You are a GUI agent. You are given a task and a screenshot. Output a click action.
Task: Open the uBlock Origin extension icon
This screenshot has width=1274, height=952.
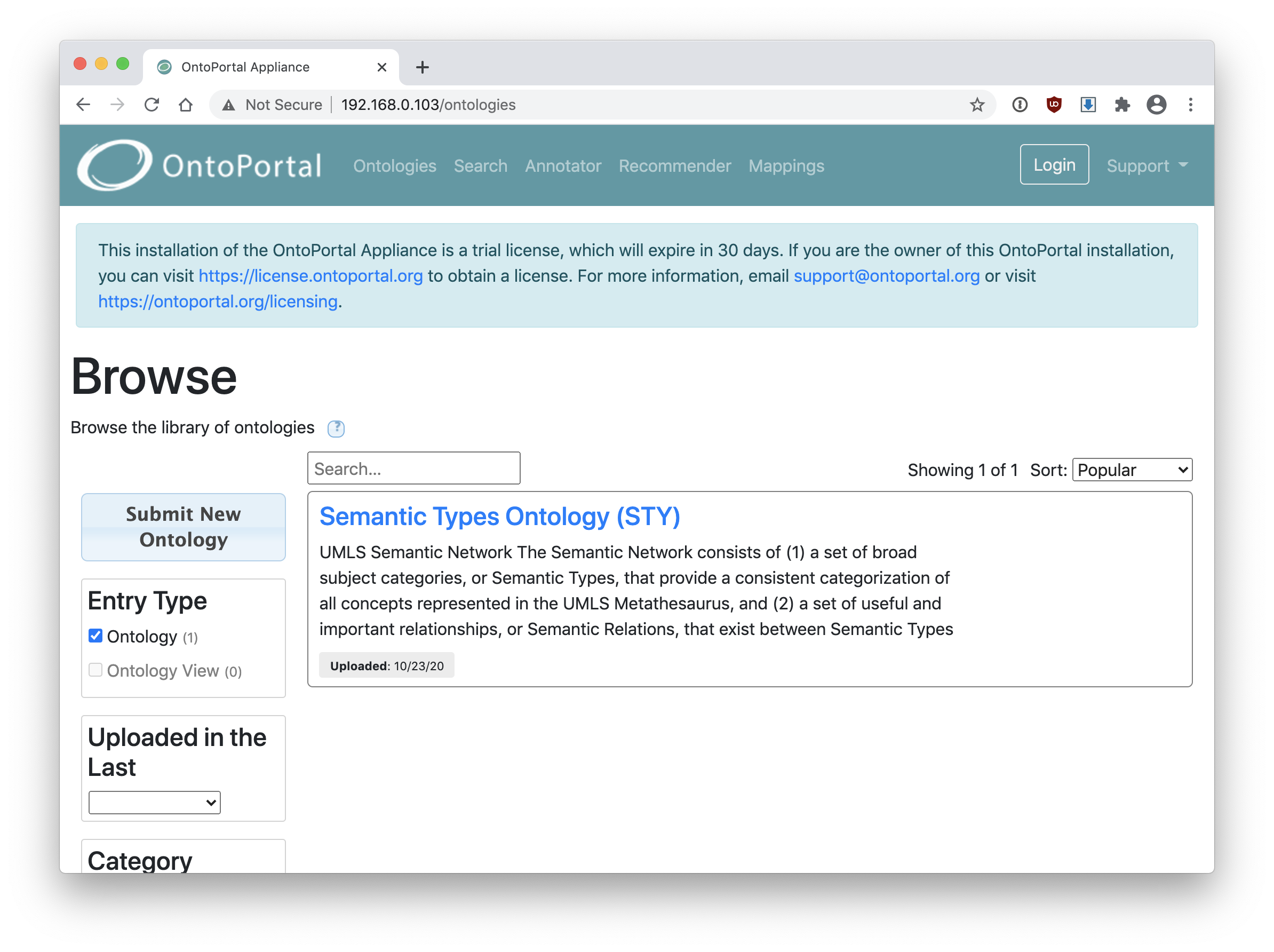click(1054, 105)
